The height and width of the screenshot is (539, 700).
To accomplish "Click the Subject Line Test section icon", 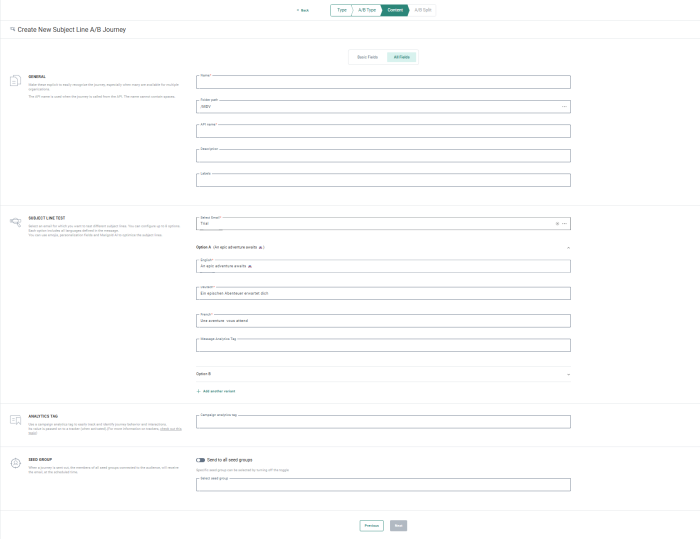I will click(x=15, y=222).
